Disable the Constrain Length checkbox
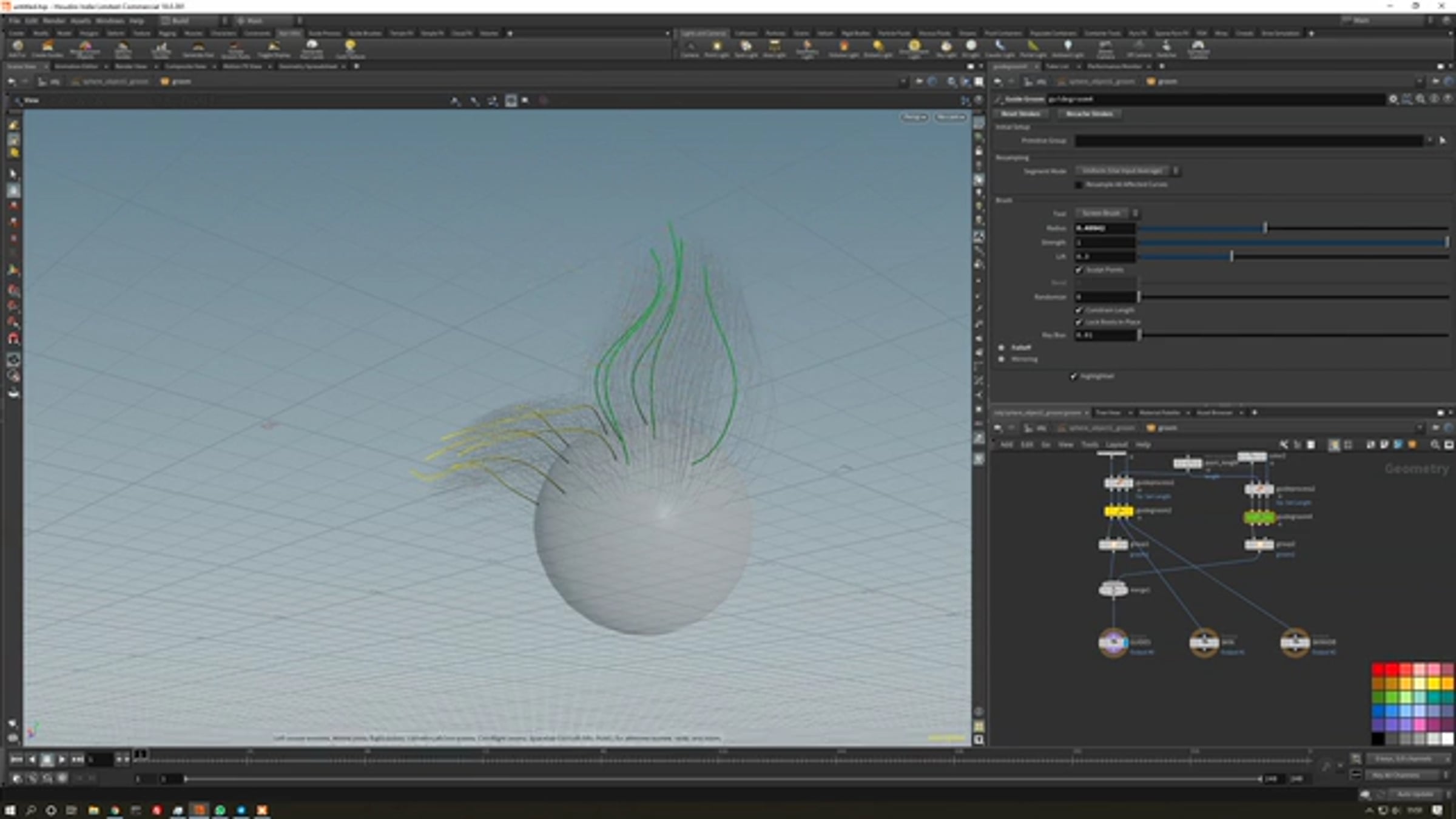This screenshot has height=819, width=1456. (x=1079, y=310)
